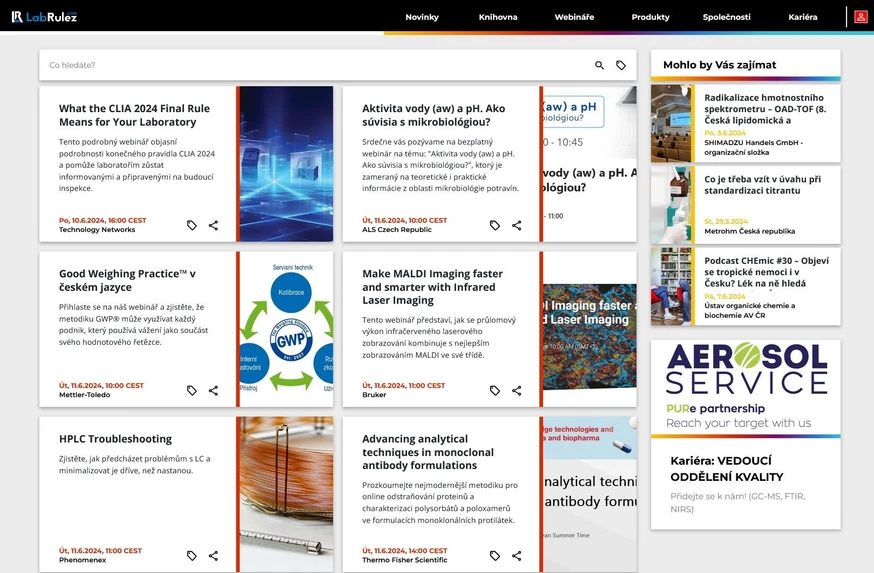Open 'Aktivita vody (aw) a pH' title
874x573 pixels.
[434, 115]
